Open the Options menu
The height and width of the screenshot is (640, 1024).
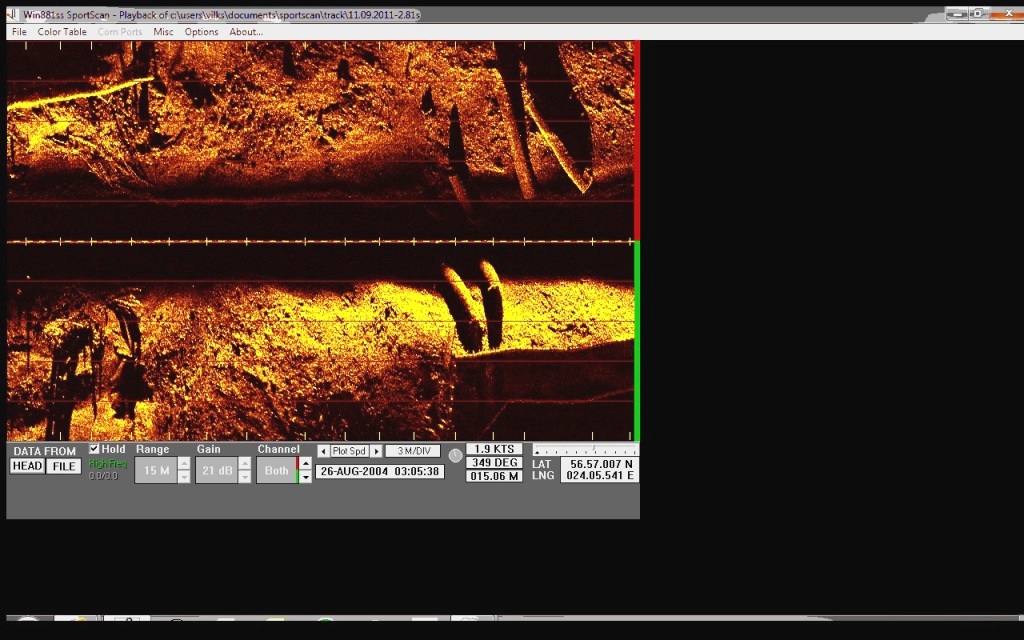coord(201,32)
